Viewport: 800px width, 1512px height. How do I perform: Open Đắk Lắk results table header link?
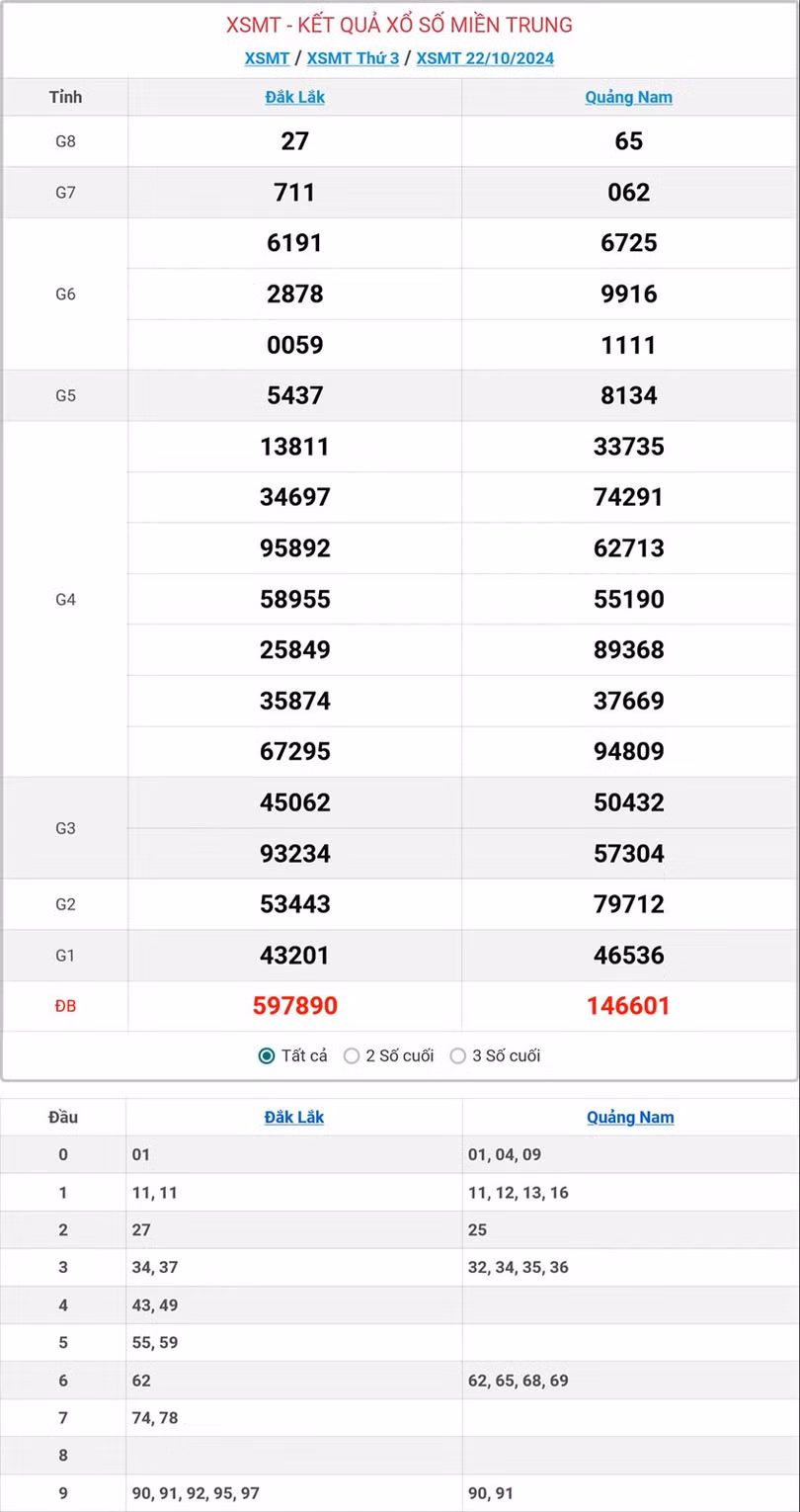[294, 97]
